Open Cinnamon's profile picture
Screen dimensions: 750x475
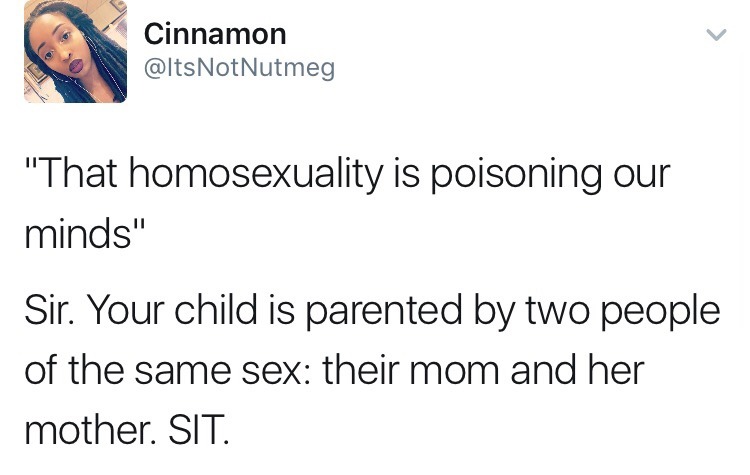point(76,51)
